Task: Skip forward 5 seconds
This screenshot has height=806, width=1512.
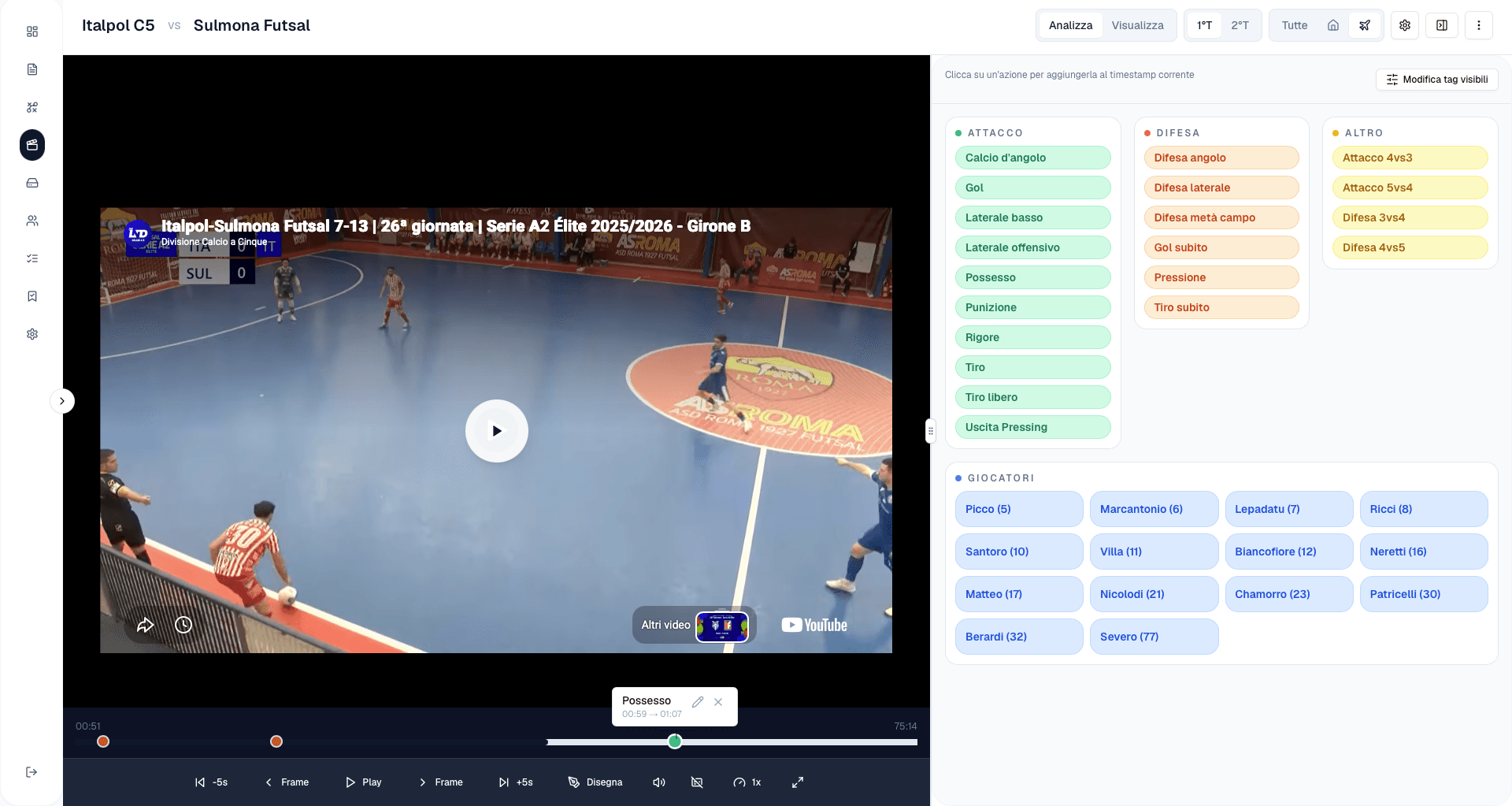Action: pos(516,782)
